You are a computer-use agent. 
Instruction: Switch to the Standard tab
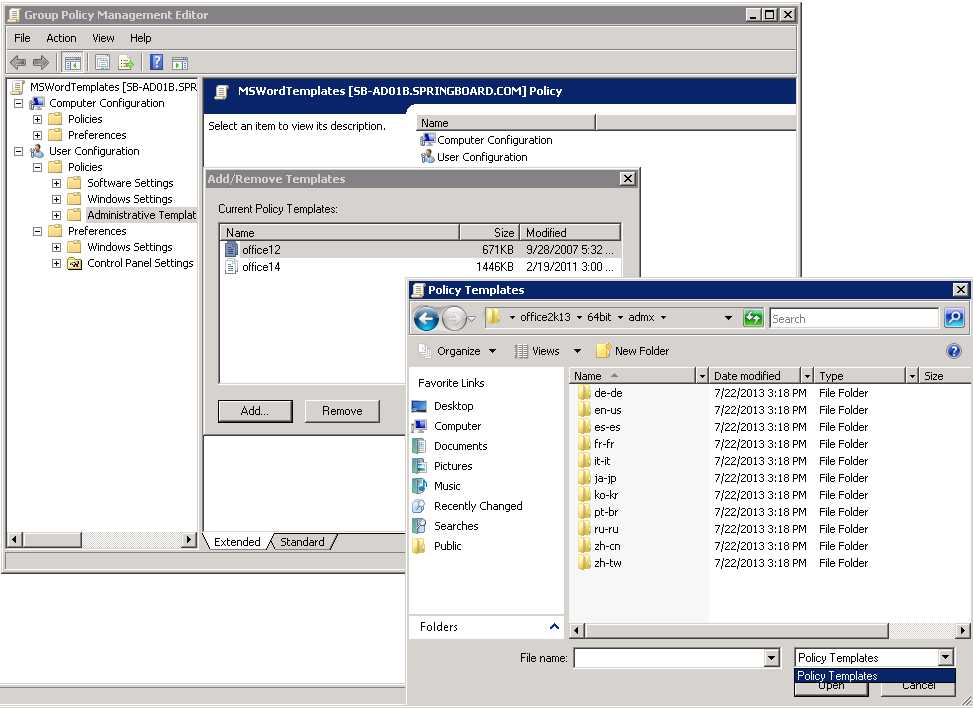(x=302, y=541)
